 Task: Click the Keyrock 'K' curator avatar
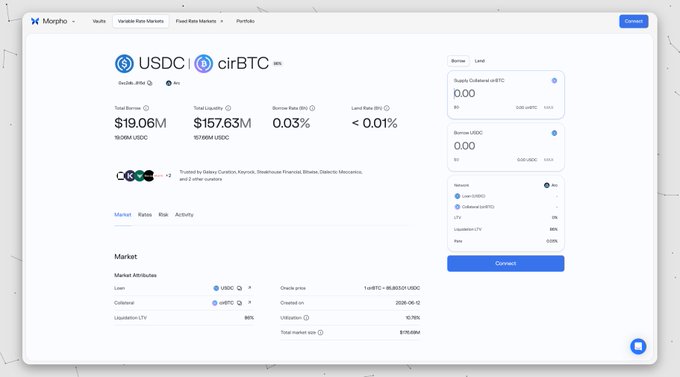[x=130, y=176]
